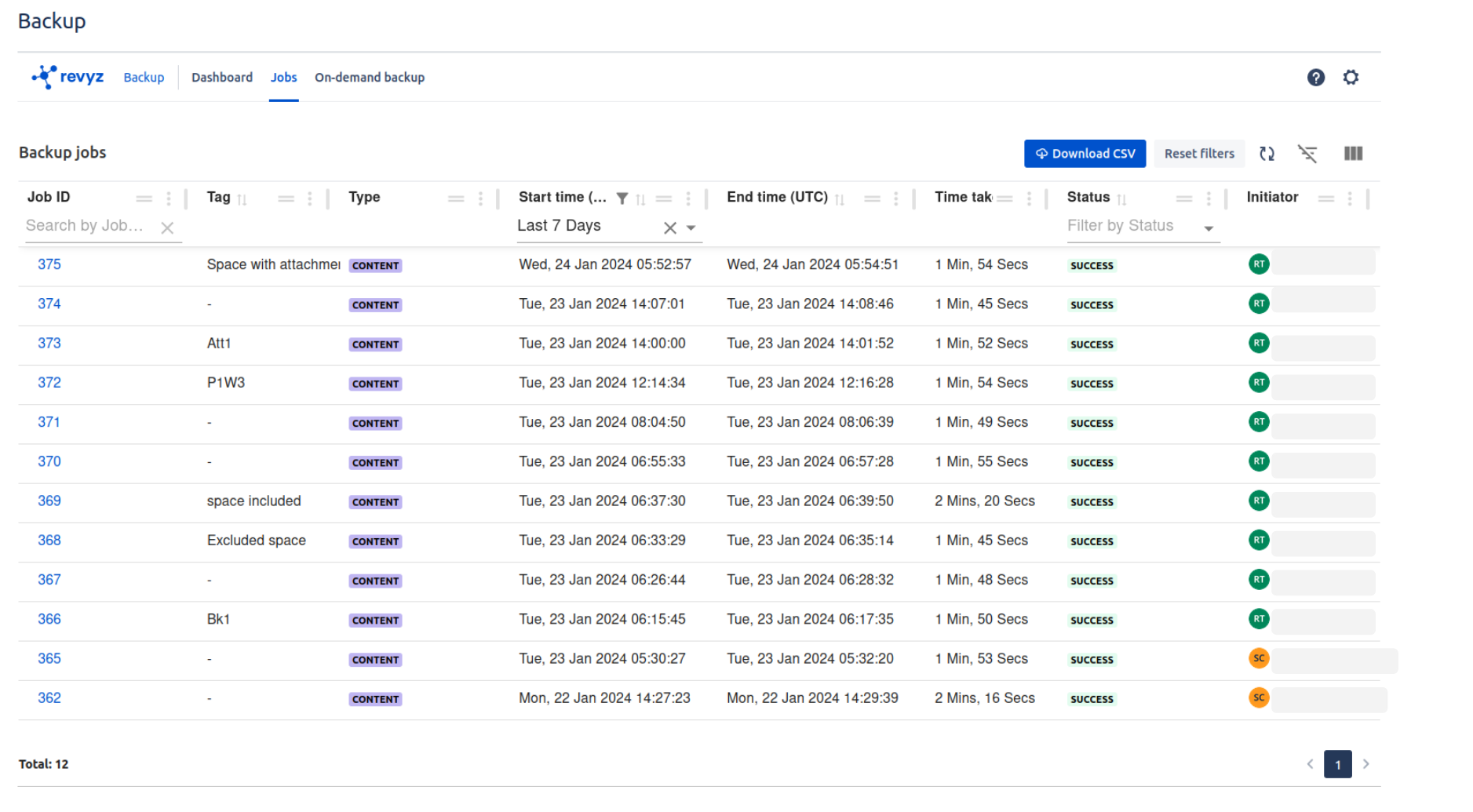Click '2 Mins, 16 Secs' time cell
Screen dimensions: 1473x812
coord(984,697)
